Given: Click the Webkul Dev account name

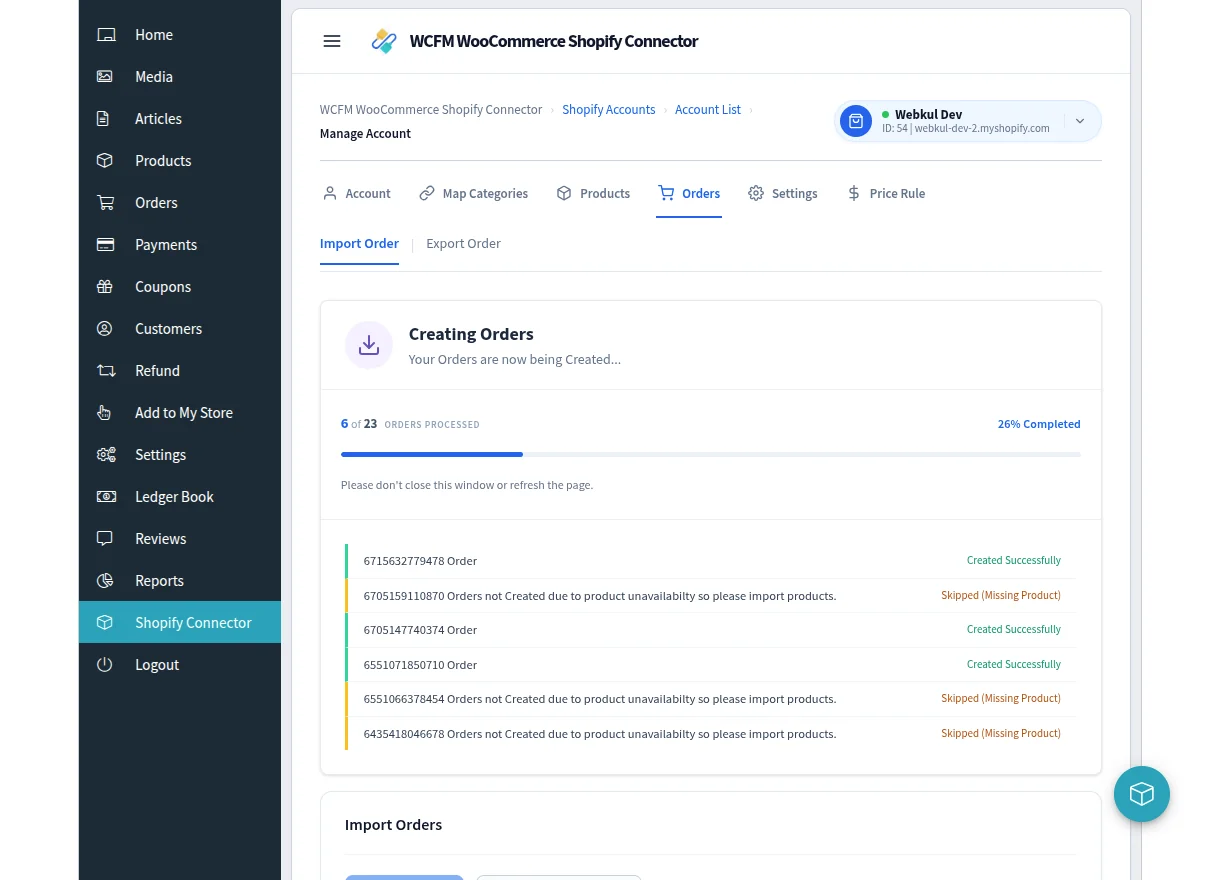Looking at the screenshot, I should click(x=928, y=115).
